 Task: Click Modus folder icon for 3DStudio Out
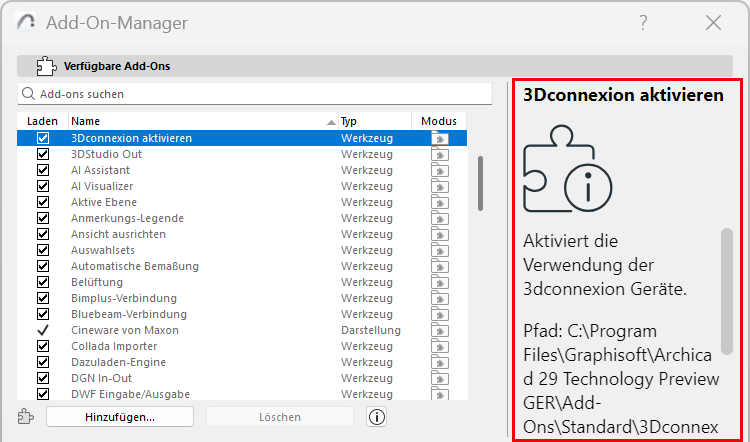click(x=440, y=154)
